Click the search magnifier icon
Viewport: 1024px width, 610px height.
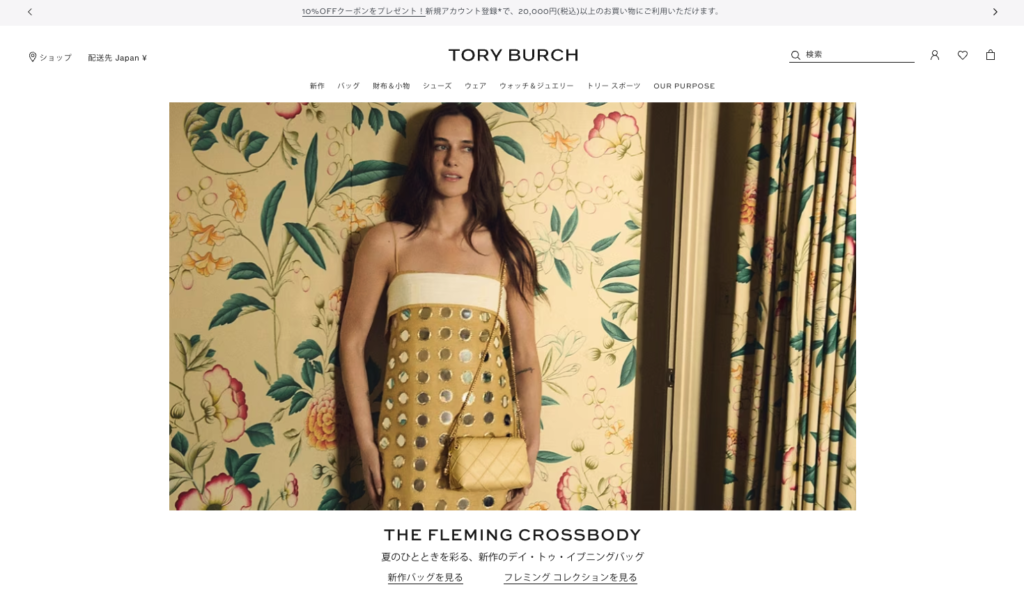point(795,55)
